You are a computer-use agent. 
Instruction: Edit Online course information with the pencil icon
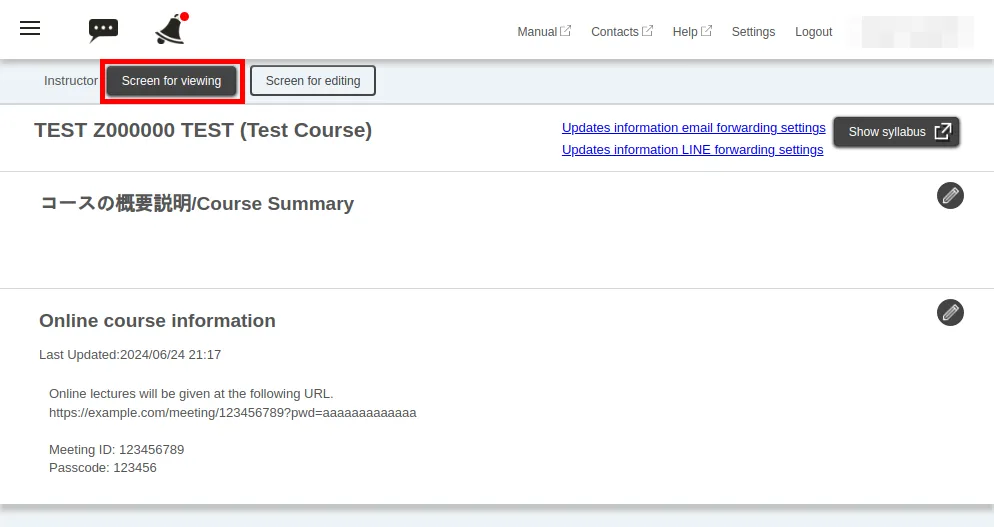tap(950, 312)
